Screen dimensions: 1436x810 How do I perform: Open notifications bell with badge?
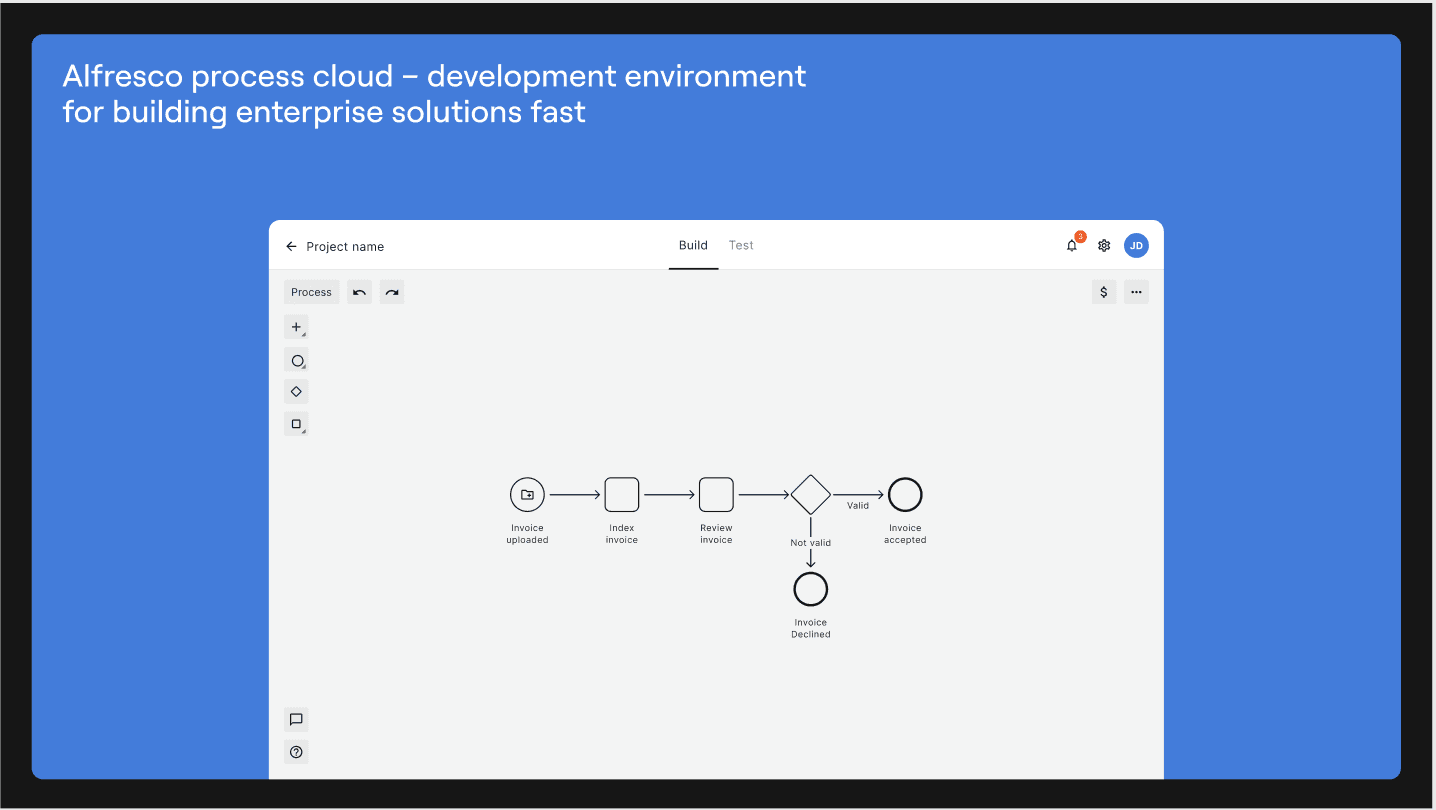(x=1073, y=244)
